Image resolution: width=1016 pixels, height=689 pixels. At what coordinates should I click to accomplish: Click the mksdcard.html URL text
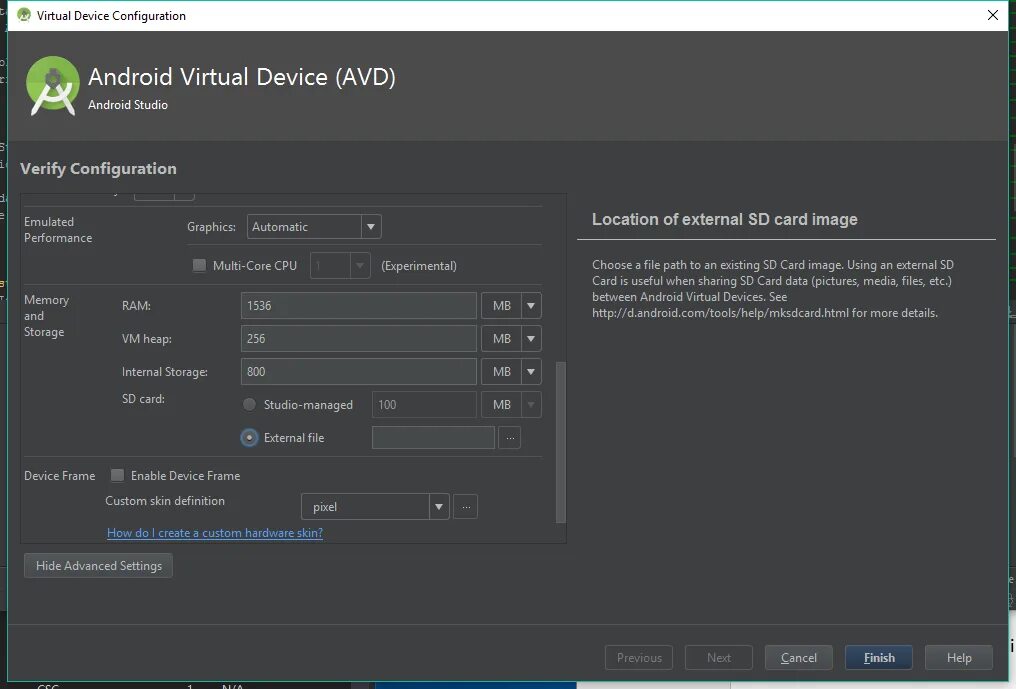tap(720, 312)
